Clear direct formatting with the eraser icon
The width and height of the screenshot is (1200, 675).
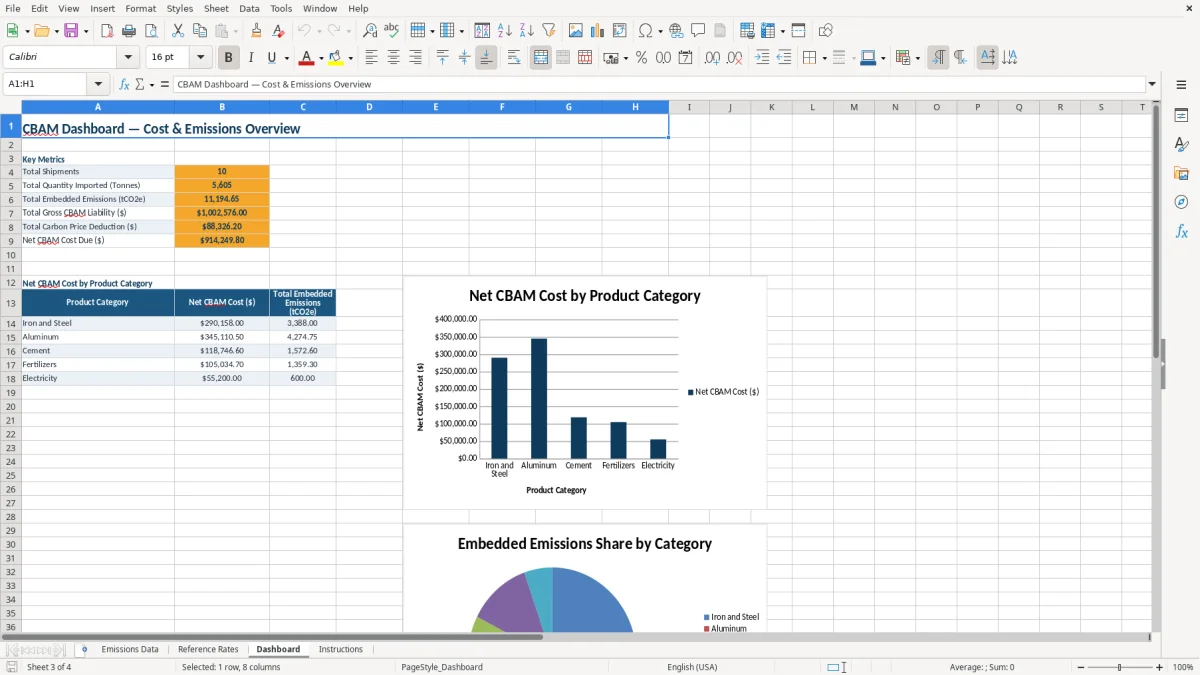pyautogui.click(x=279, y=31)
